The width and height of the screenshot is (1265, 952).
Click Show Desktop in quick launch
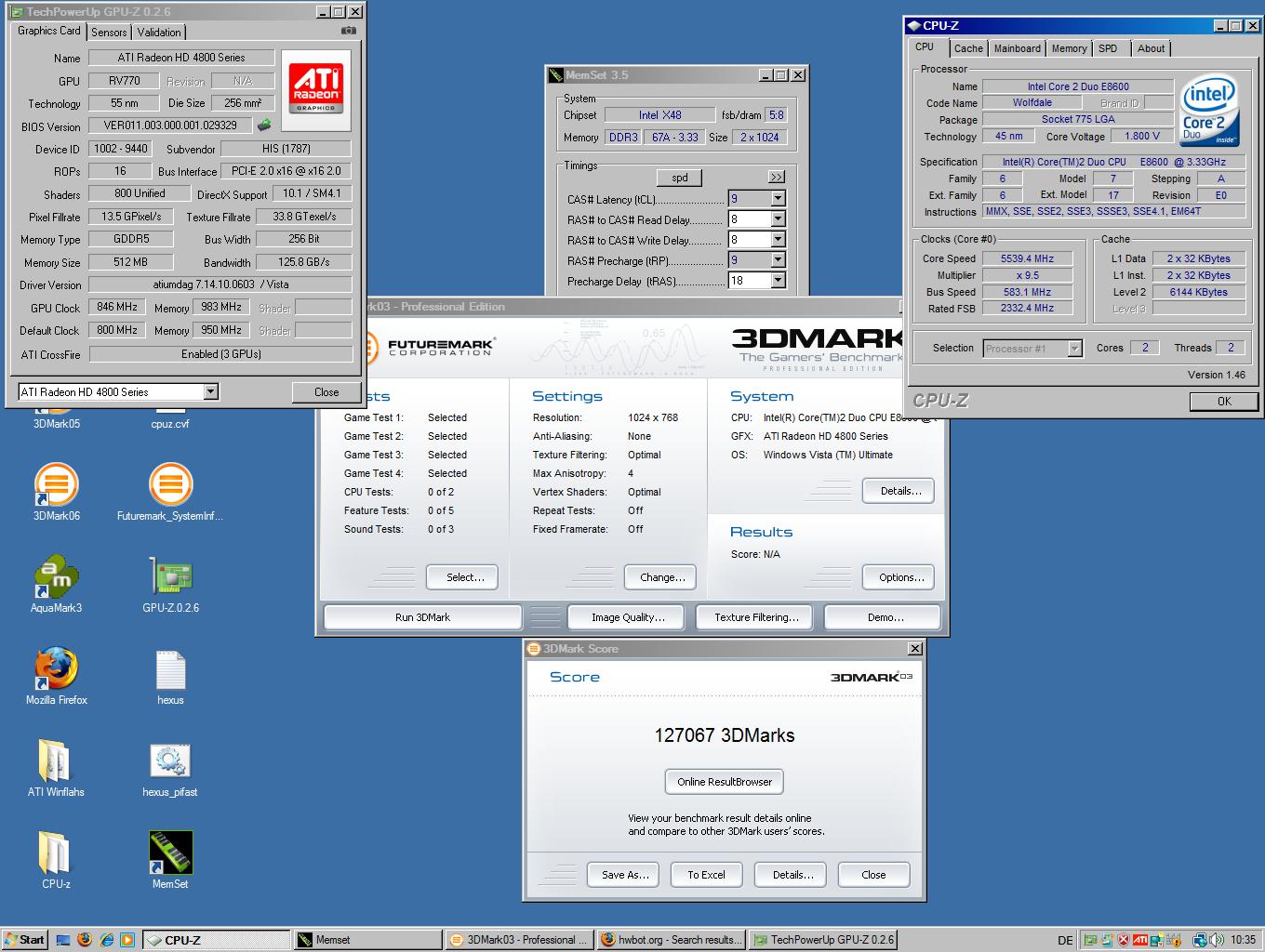pyautogui.click(x=63, y=940)
